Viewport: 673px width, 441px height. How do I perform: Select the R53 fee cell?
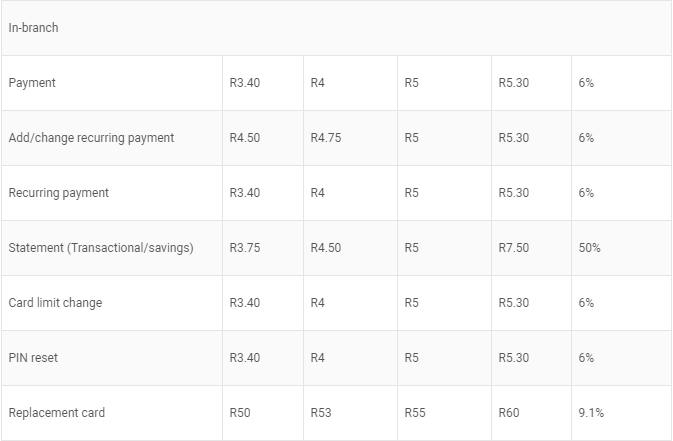320,413
